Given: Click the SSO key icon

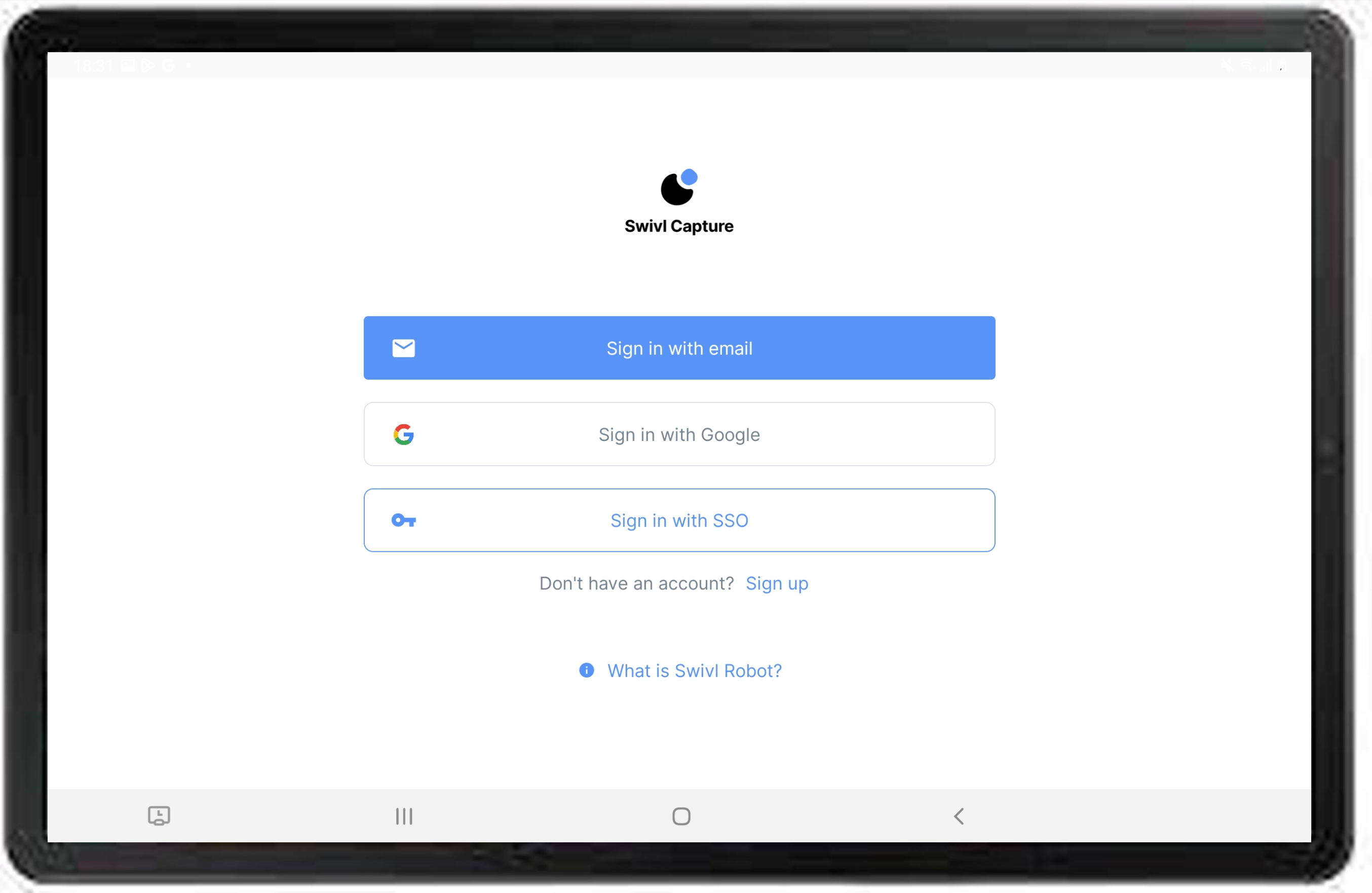Looking at the screenshot, I should [x=404, y=520].
